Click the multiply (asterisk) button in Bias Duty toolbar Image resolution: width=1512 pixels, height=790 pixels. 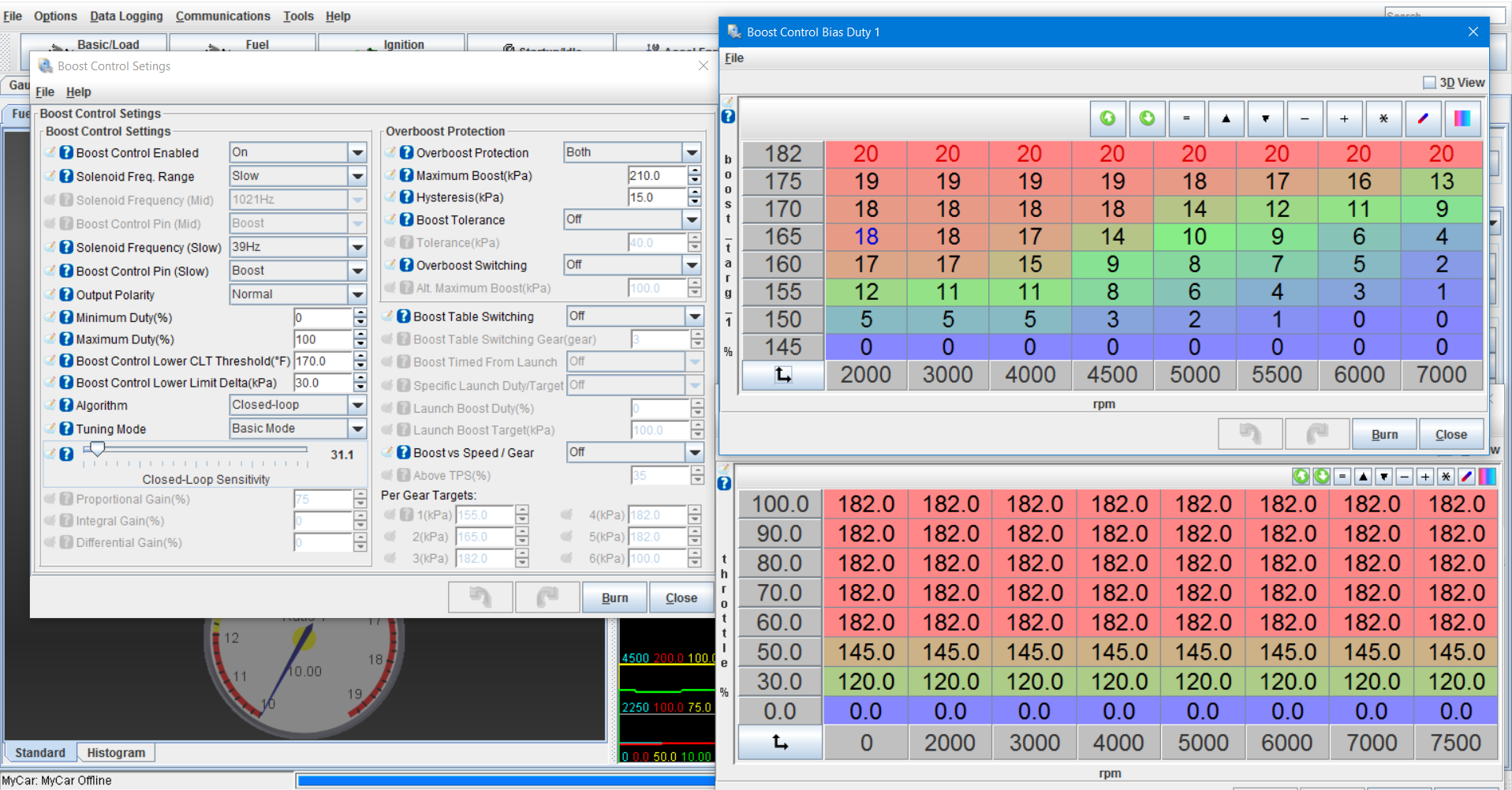pos(1383,118)
